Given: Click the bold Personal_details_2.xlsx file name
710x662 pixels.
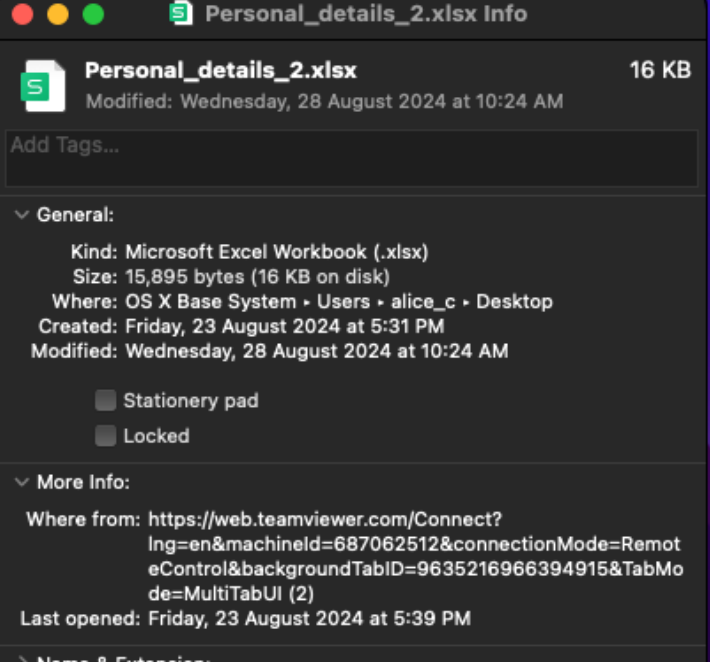Looking at the screenshot, I should (221, 71).
